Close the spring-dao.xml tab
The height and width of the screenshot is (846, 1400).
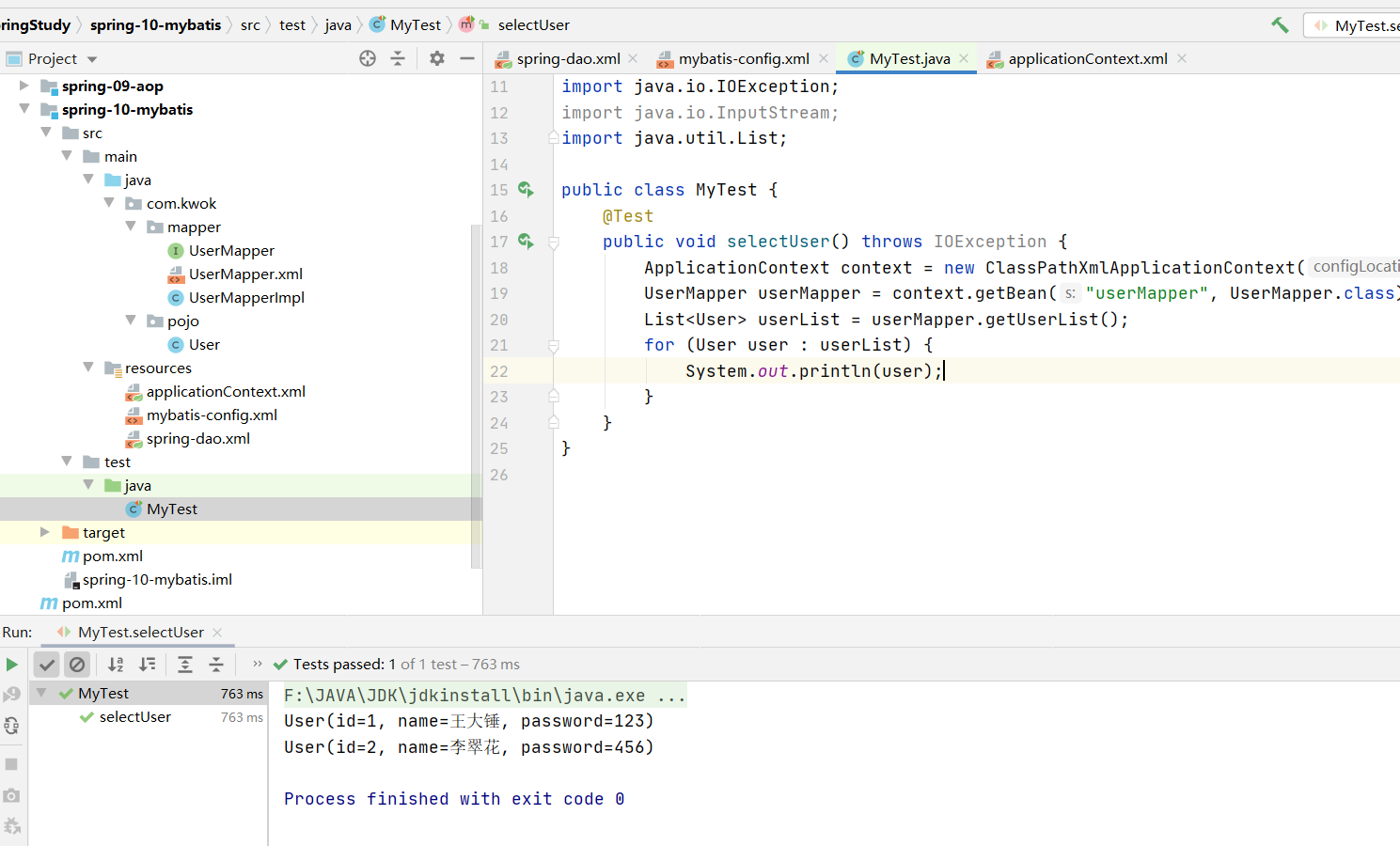point(633,58)
